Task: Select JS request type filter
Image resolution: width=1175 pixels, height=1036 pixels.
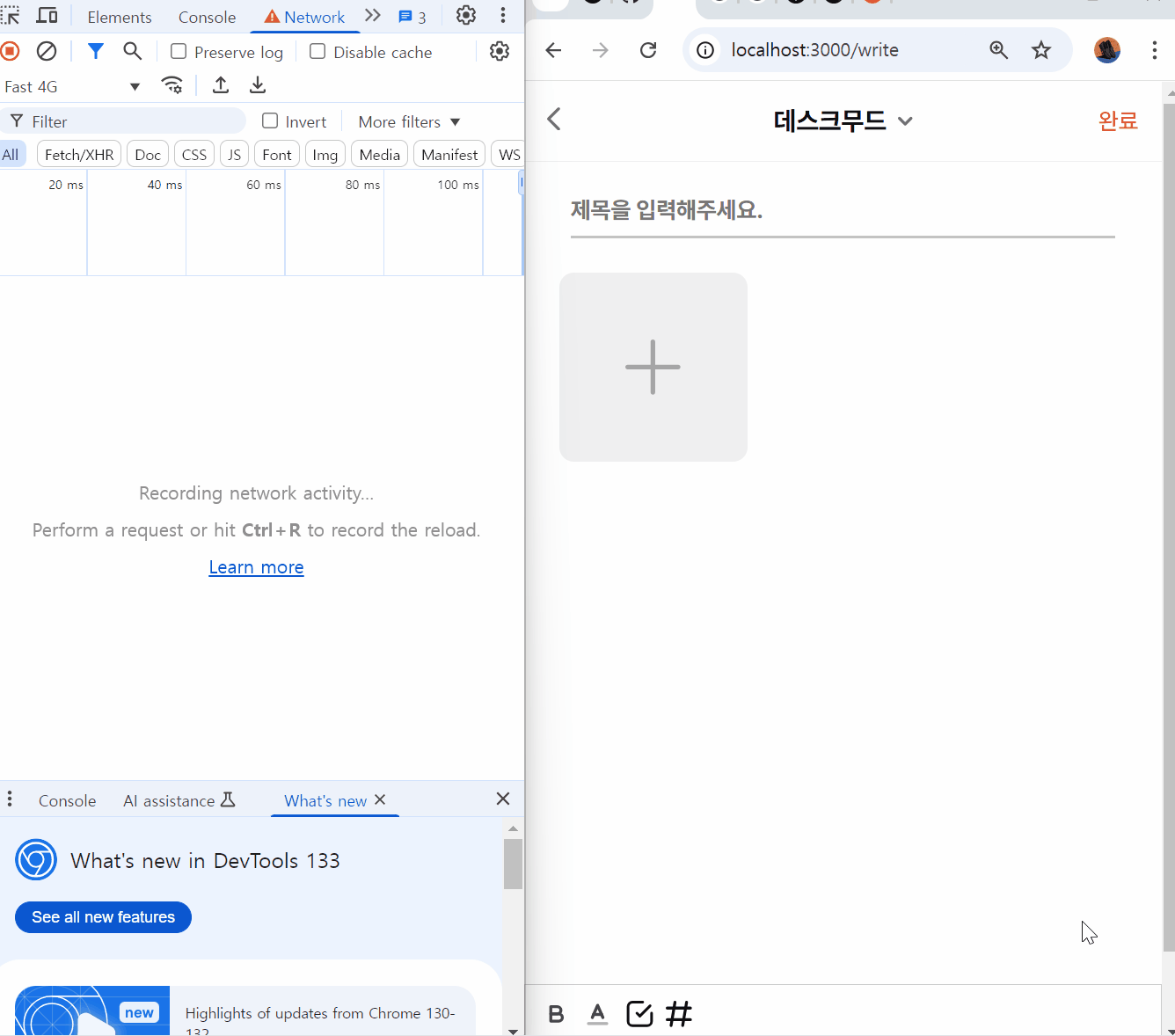Action: pos(234,155)
